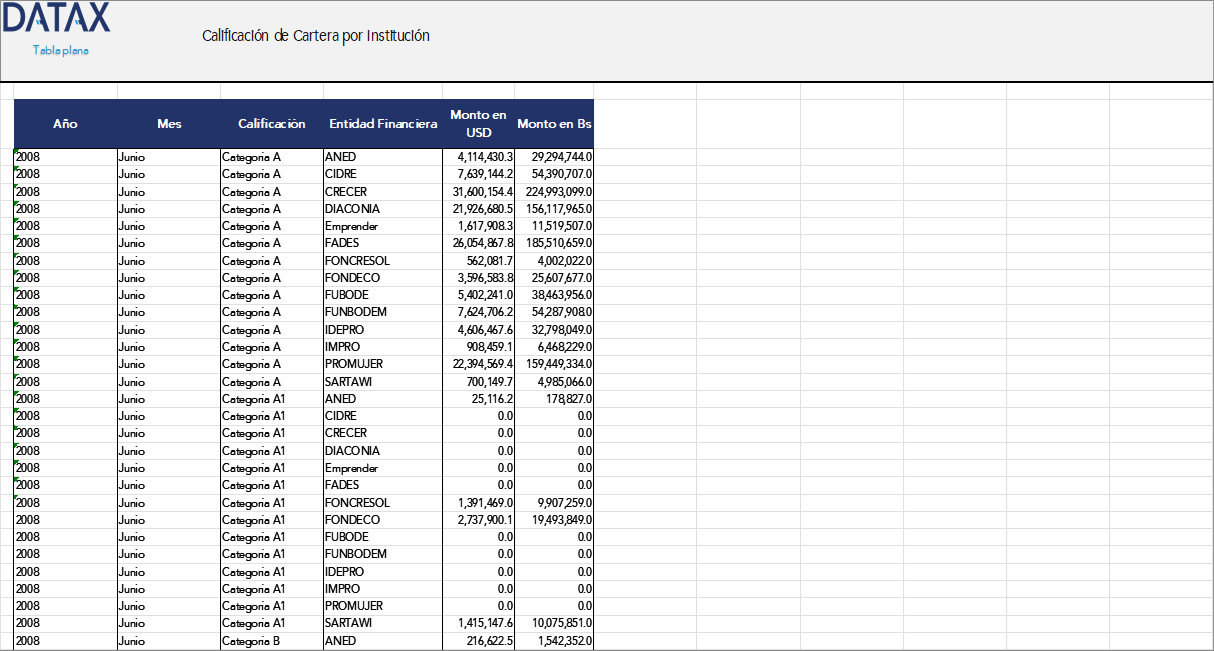Select the Calificación de Cartera por Institución title
The image size is (1214, 651).
(315, 36)
